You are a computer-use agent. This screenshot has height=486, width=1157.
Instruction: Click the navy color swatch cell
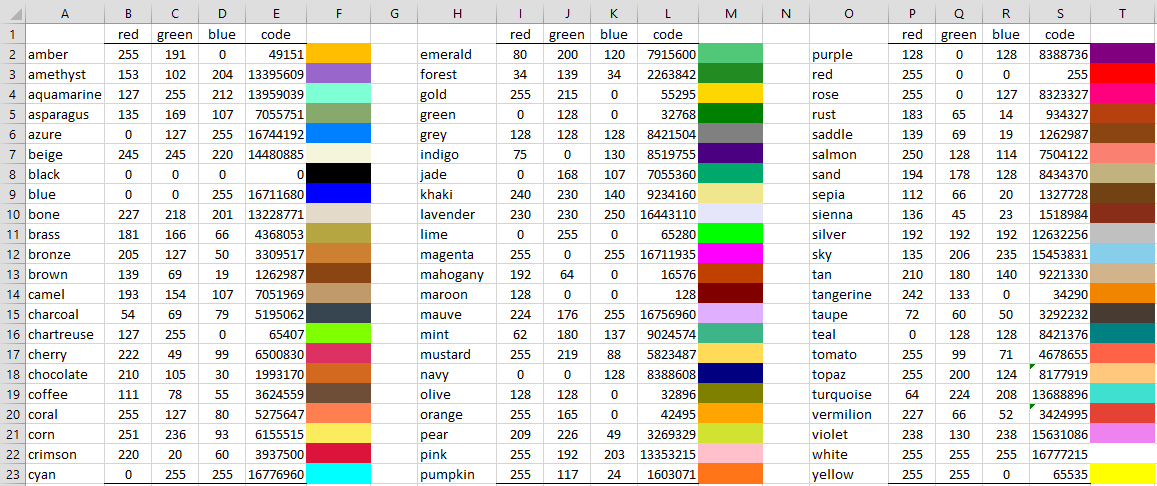point(730,375)
